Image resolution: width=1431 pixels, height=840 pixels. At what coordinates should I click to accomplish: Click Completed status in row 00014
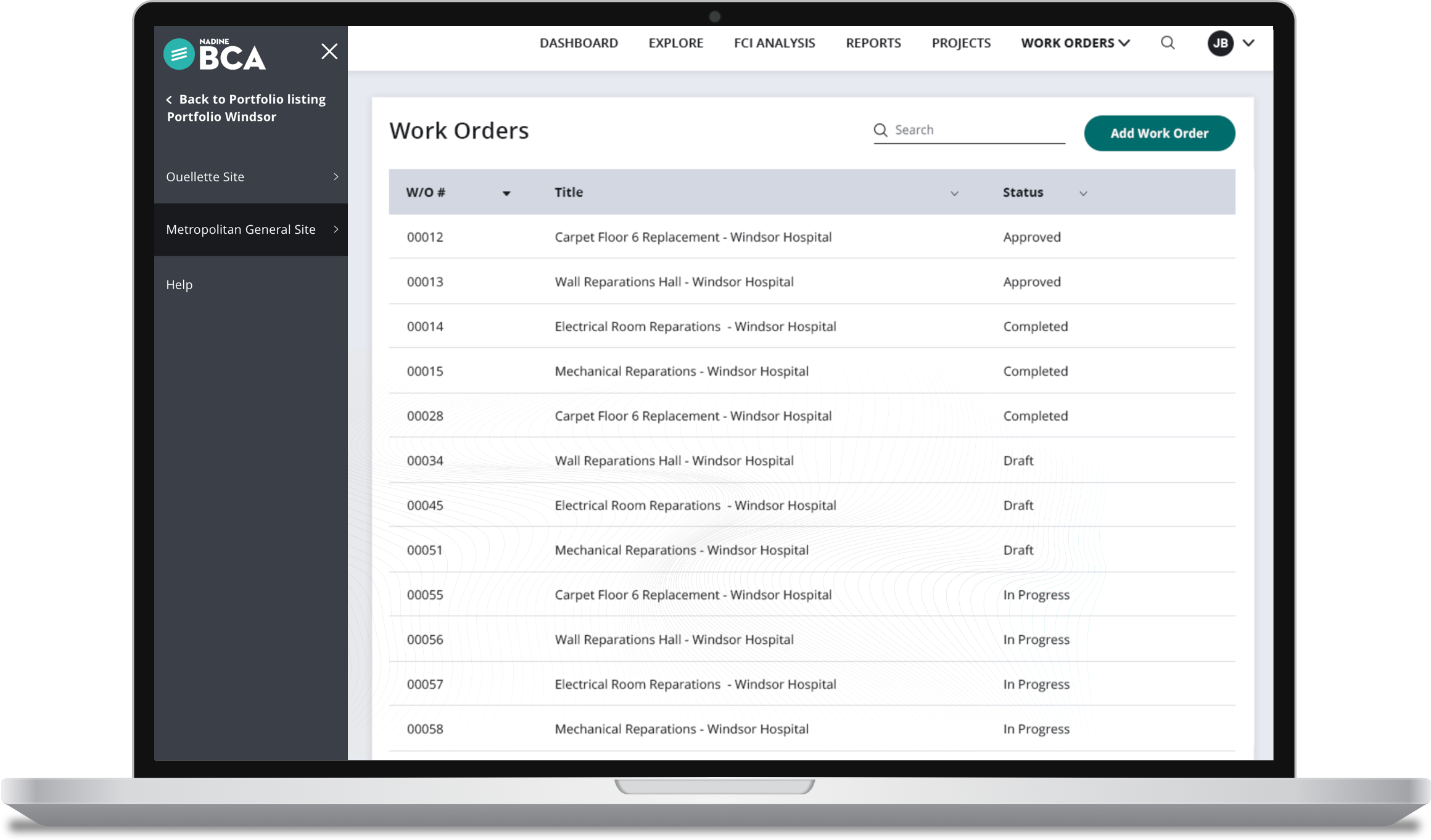pos(1035,327)
